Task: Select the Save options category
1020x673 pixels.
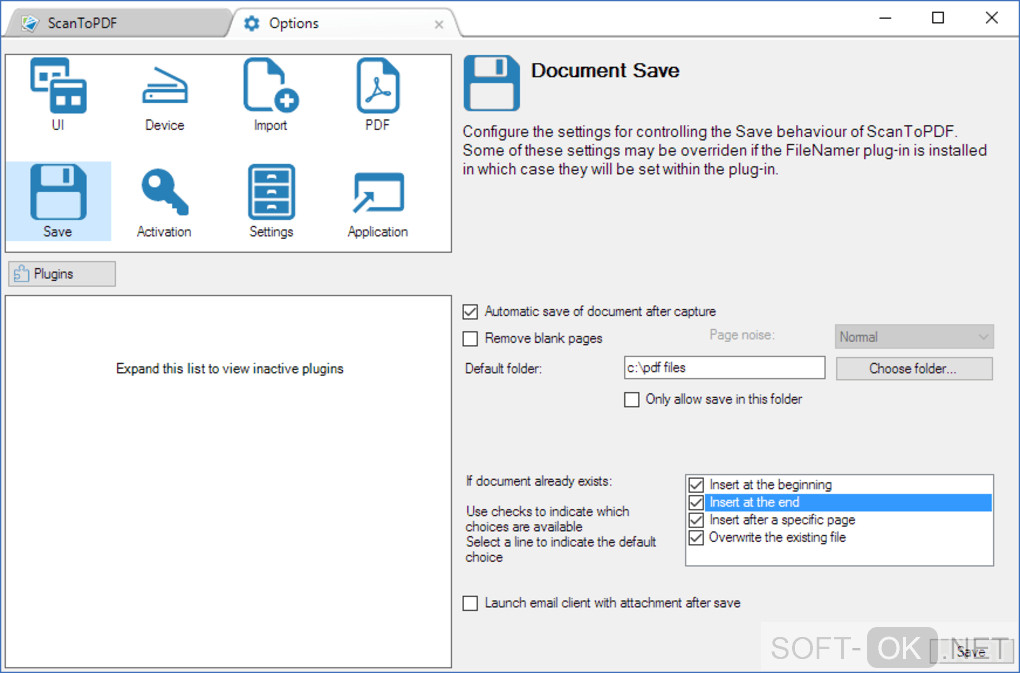Action: coord(59,201)
